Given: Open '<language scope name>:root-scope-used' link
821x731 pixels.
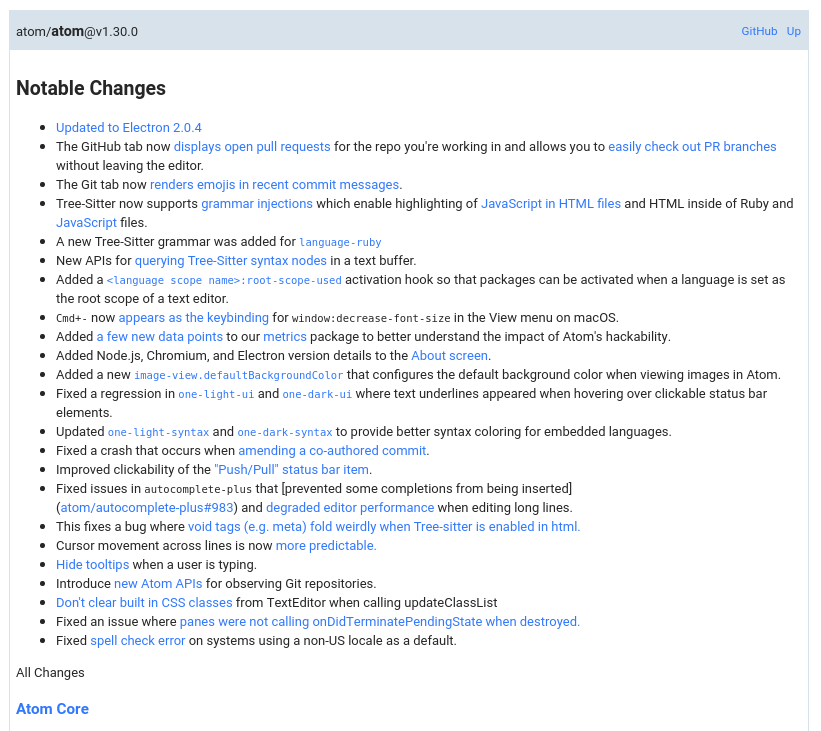Looking at the screenshot, I should click(224, 280).
